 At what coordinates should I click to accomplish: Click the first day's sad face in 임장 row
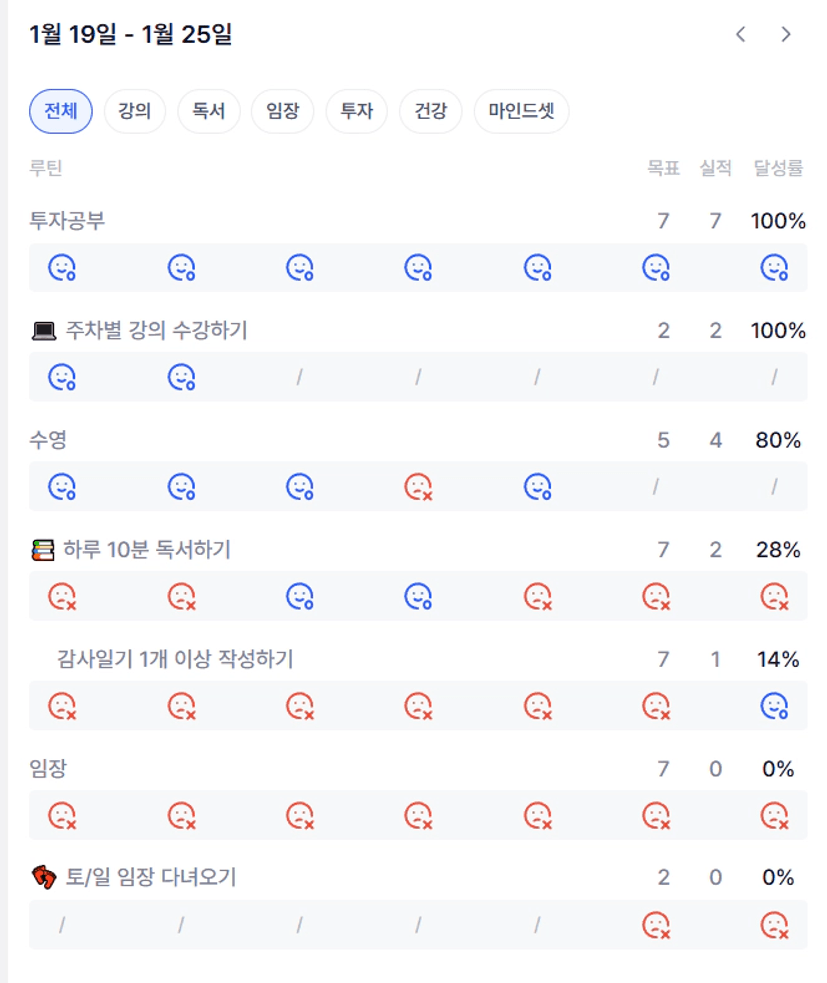pyautogui.click(x=63, y=816)
